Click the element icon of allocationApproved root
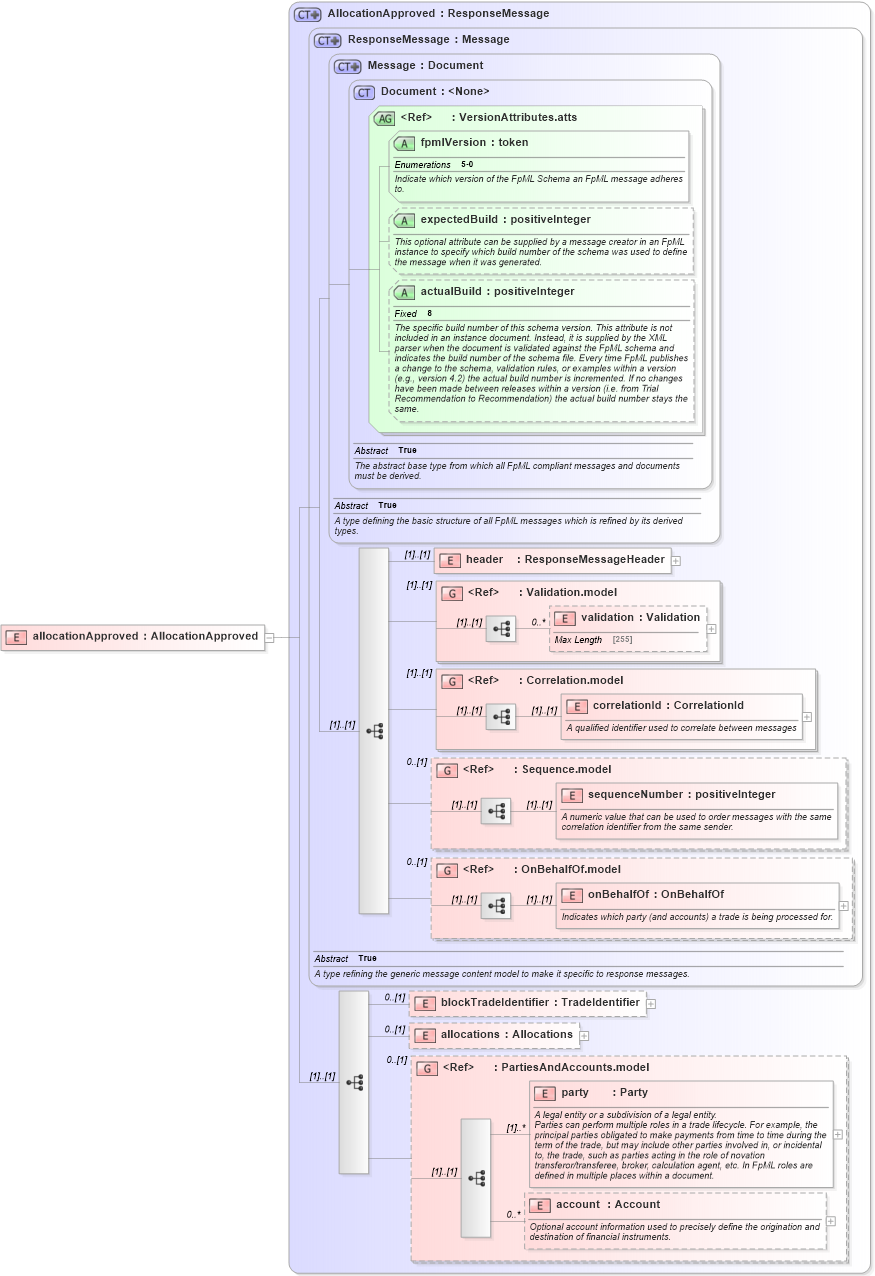This screenshot has width=875, height=1276. click(x=16, y=636)
